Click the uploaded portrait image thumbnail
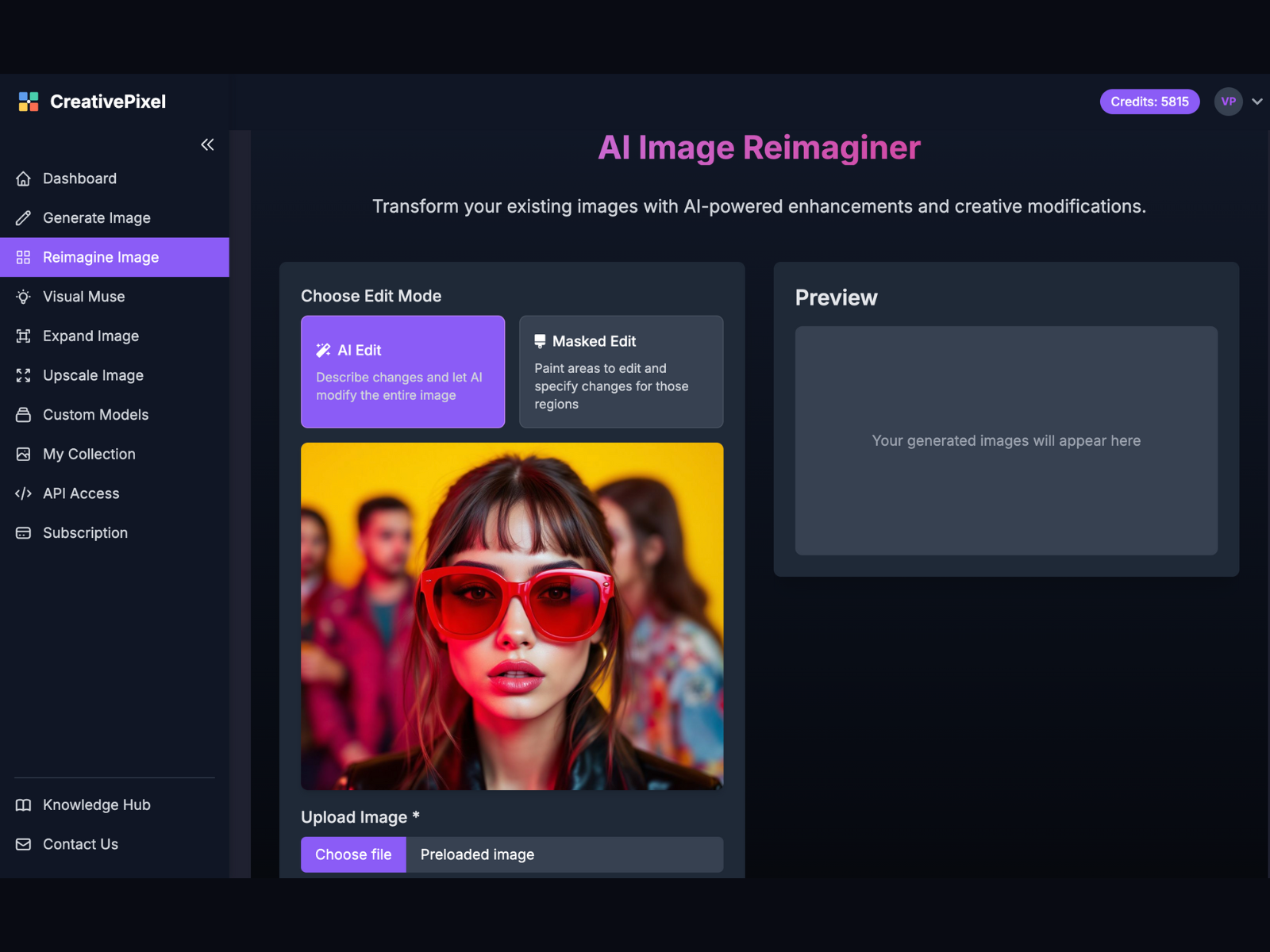The image size is (1270, 952). tap(512, 616)
